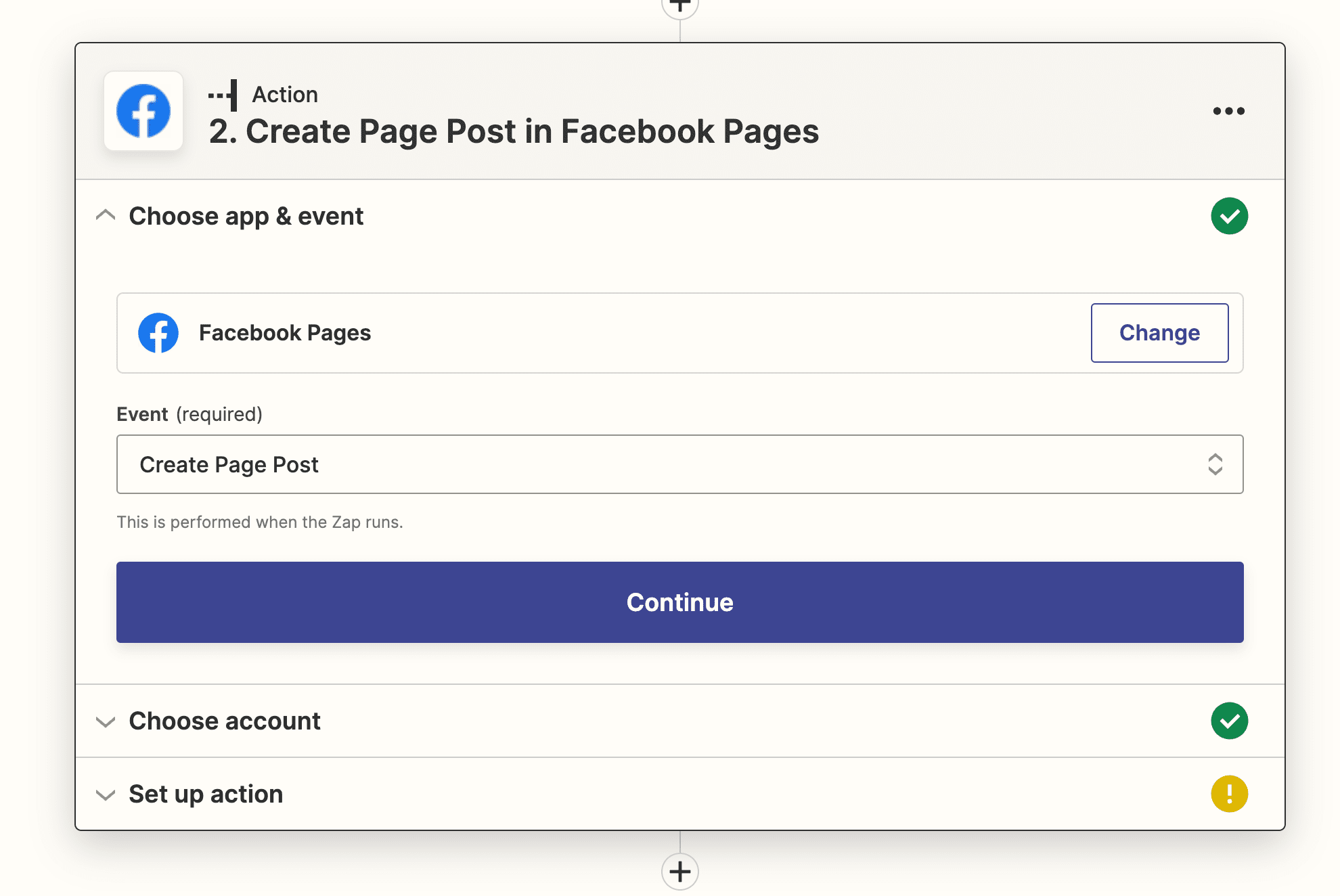The image size is (1340, 896).
Task: Click the Choose account heading text
Action: (225, 721)
